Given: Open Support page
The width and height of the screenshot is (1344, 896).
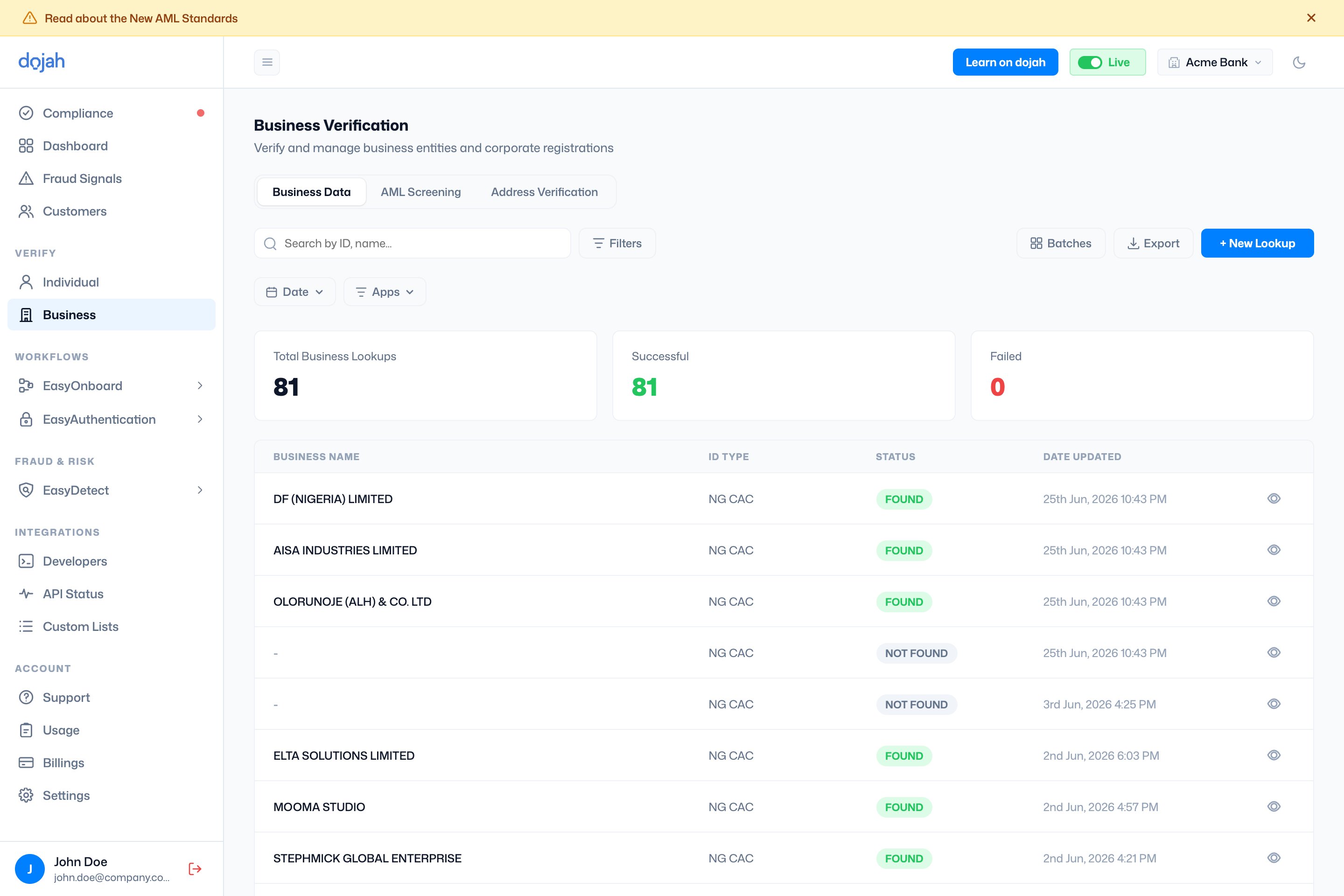Looking at the screenshot, I should coord(112,697).
